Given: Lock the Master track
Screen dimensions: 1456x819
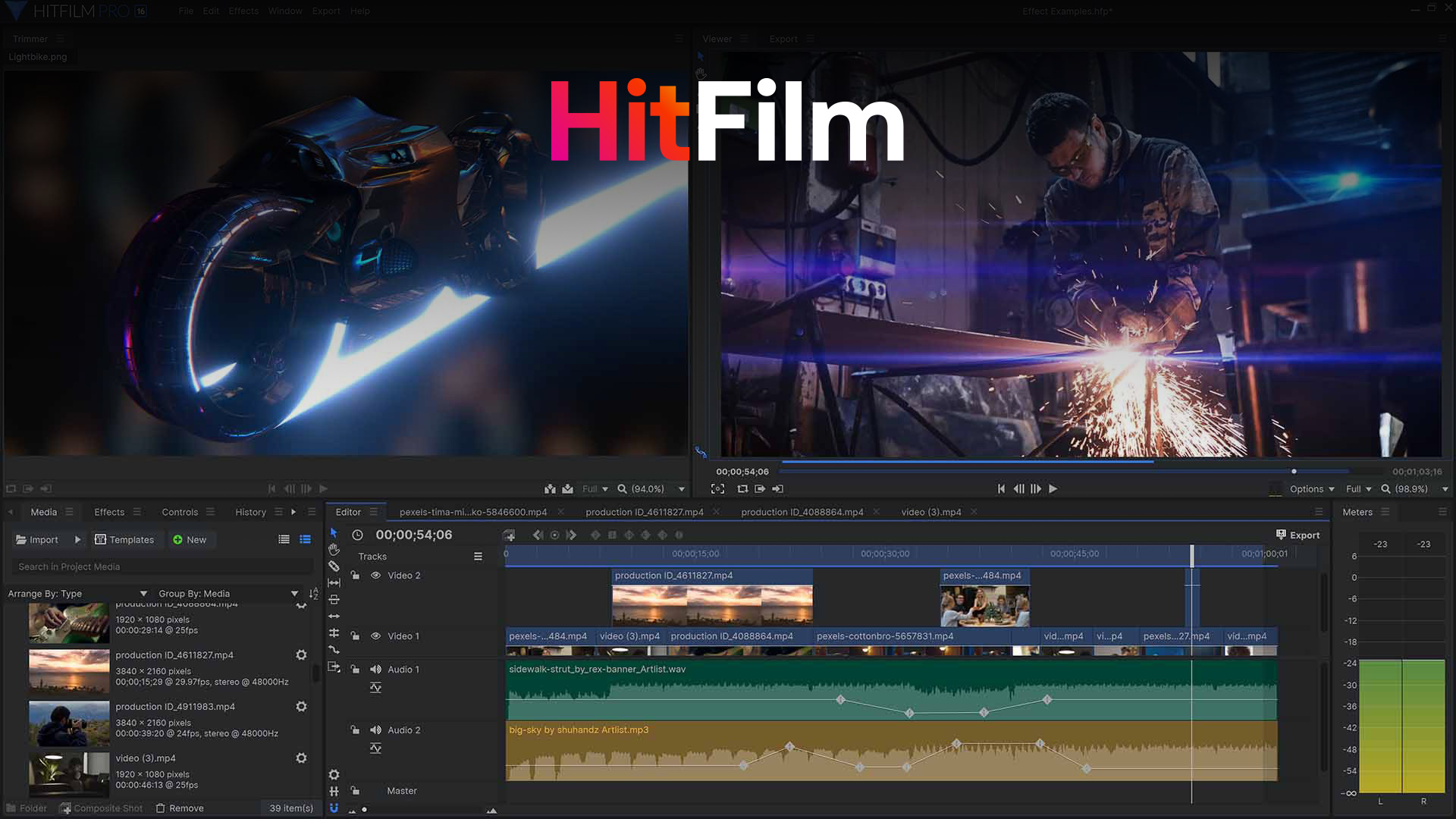Looking at the screenshot, I should click(355, 791).
